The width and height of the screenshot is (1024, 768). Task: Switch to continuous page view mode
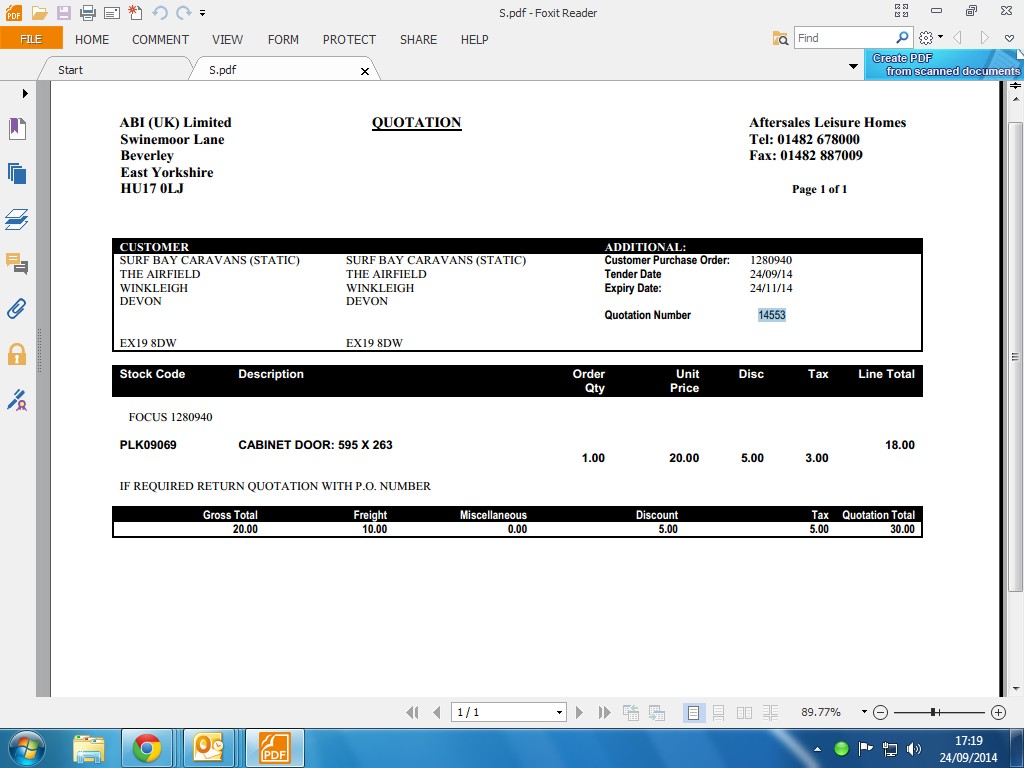718,712
